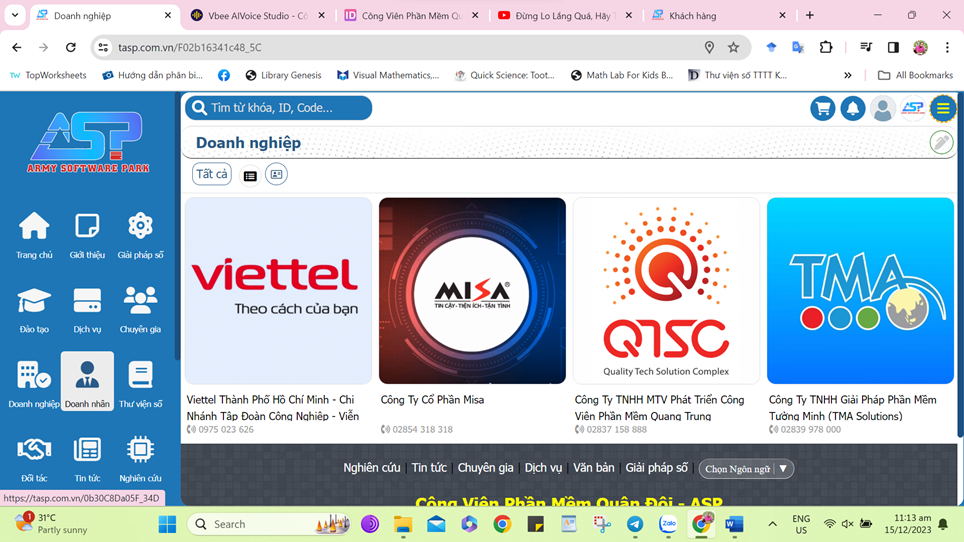
Task: Click the Tất cả filter button
Action: [x=211, y=174]
